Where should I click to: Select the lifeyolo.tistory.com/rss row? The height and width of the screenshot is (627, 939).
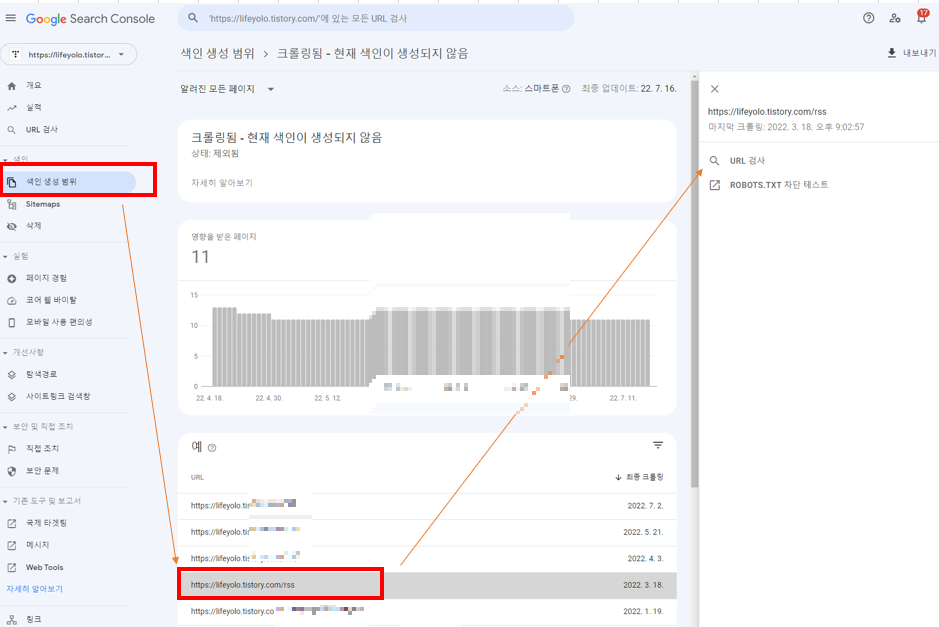(427, 585)
